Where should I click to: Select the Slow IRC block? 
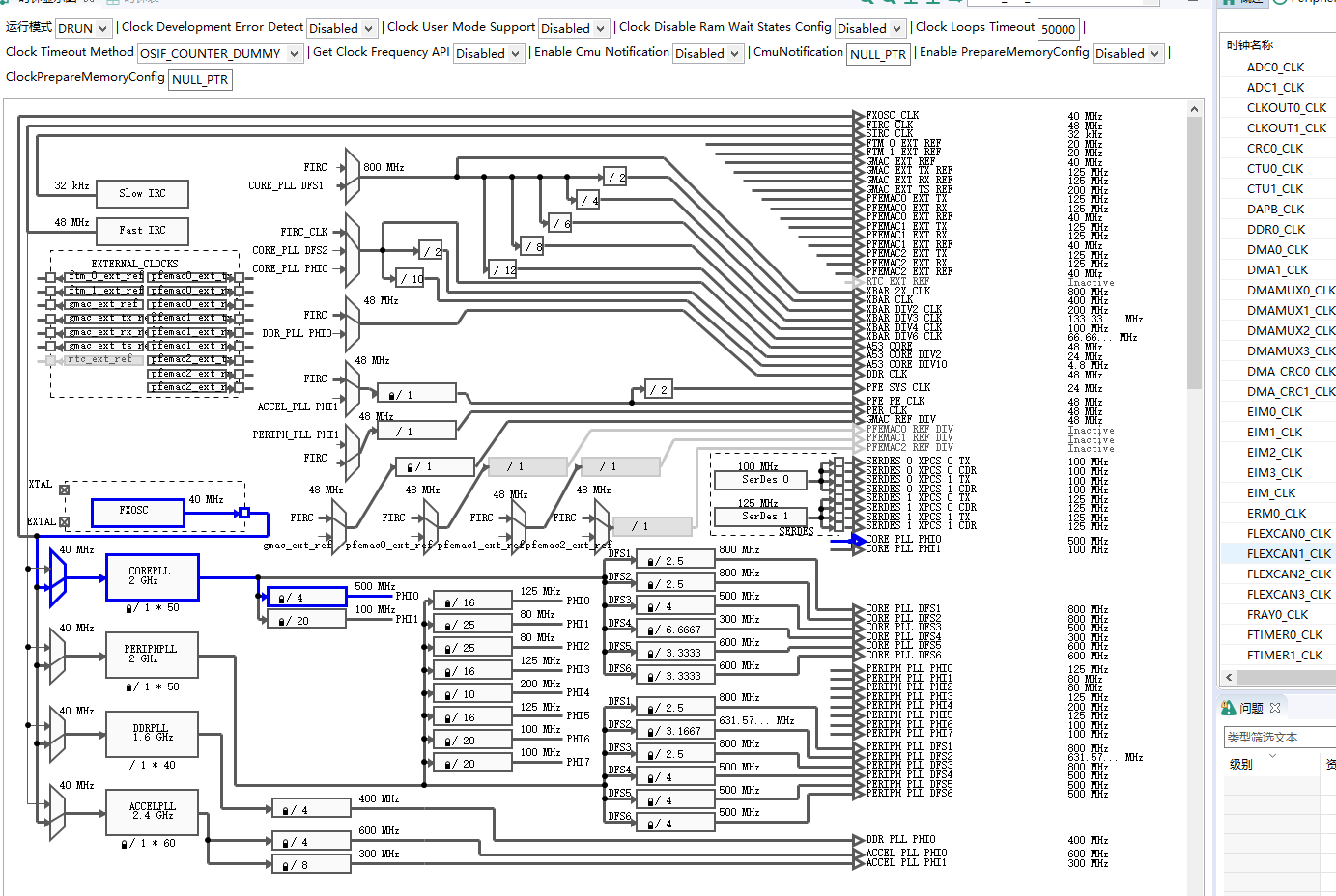[142, 194]
